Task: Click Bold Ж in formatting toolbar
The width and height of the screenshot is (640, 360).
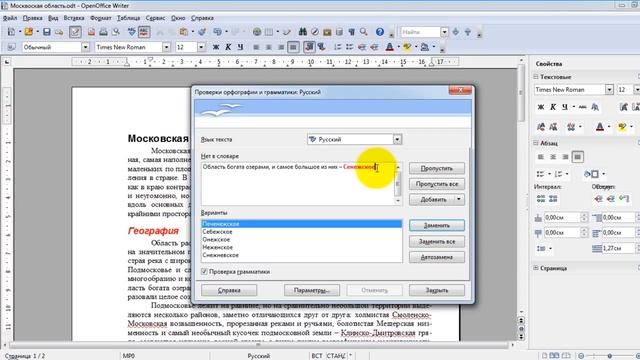Action: 216,47
